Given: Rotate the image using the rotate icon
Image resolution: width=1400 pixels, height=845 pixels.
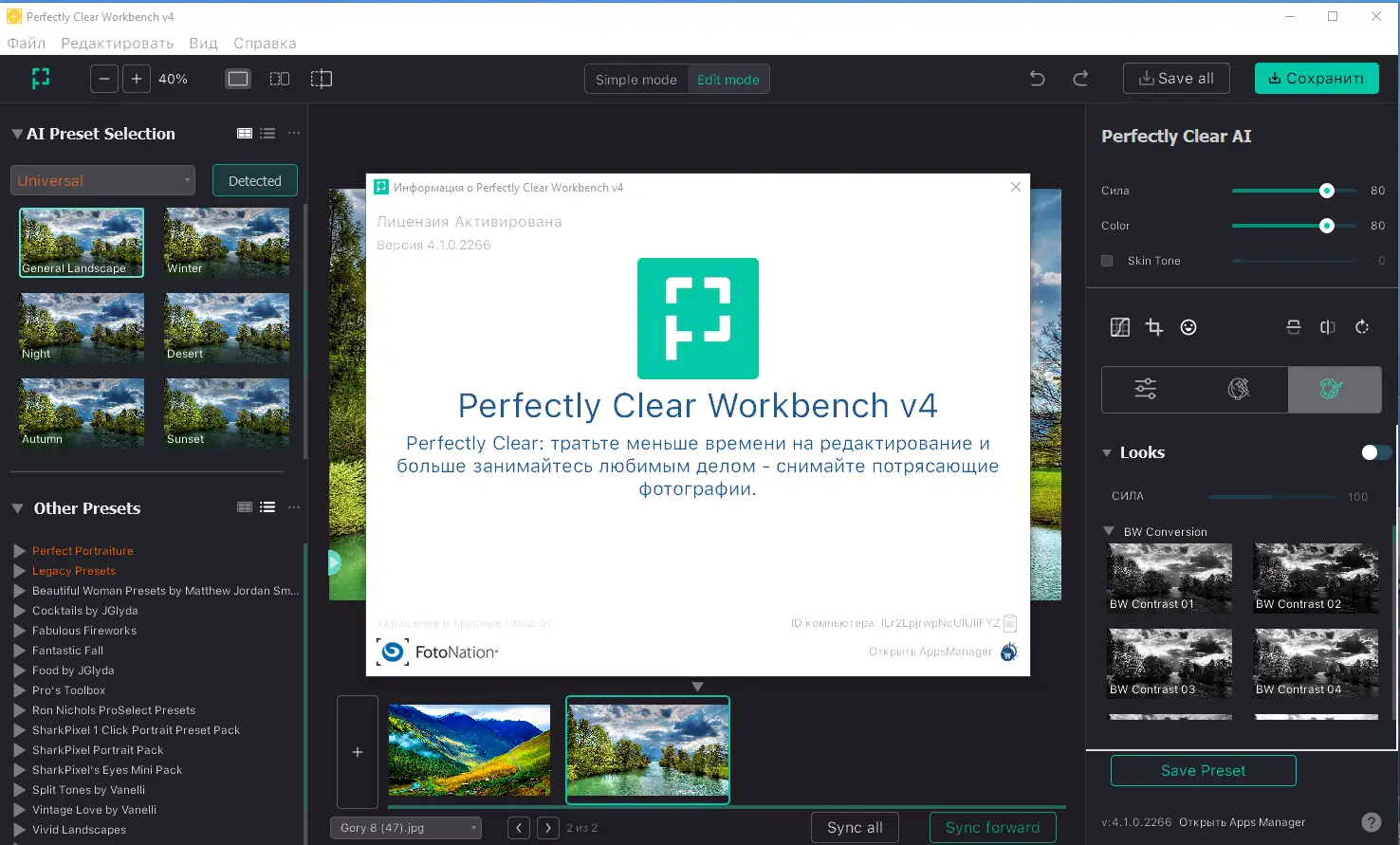Looking at the screenshot, I should tap(1362, 327).
